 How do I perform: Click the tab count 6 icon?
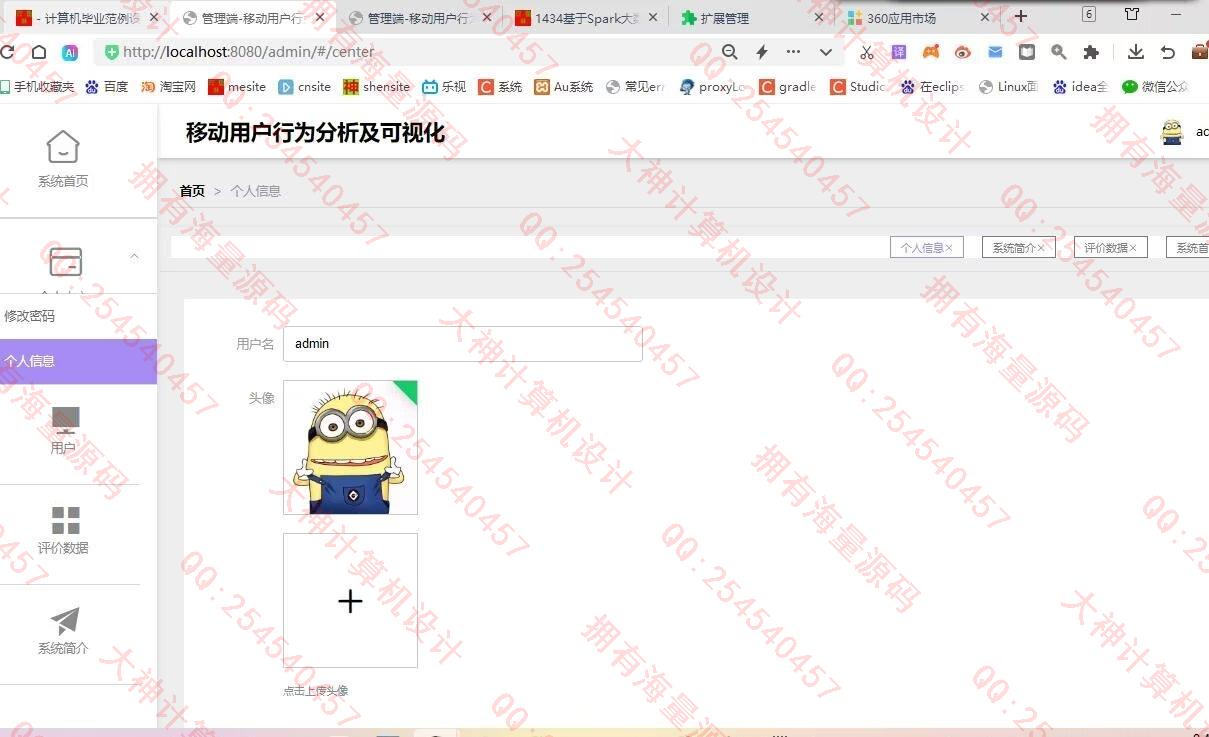point(1089,14)
